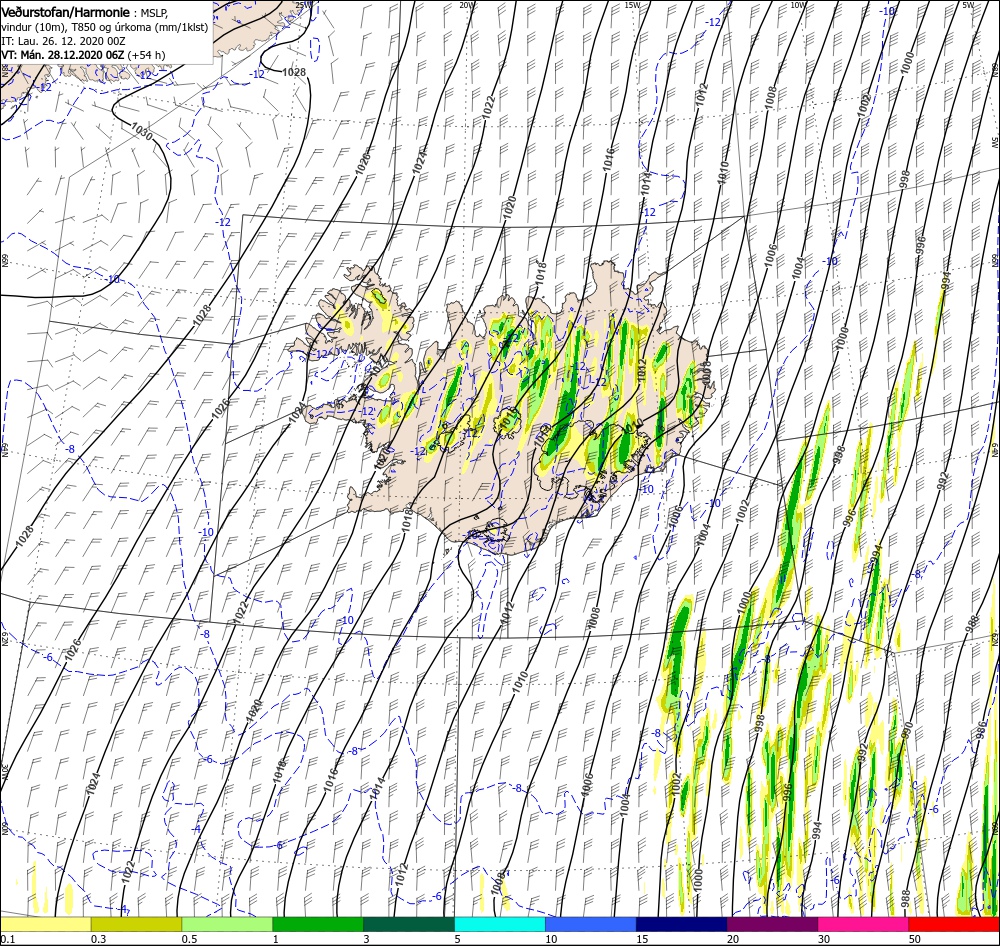
Task: Click the '0.3' legend value label
Action: [98, 939]
